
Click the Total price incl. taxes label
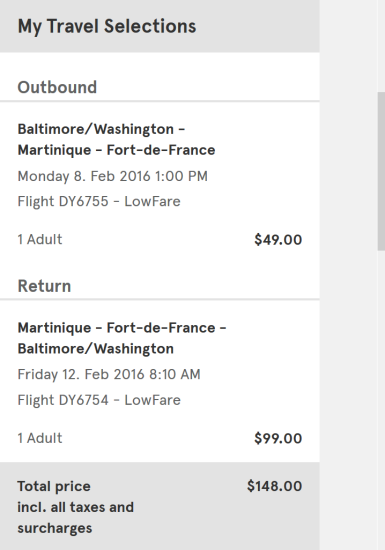tap(75, 507)
